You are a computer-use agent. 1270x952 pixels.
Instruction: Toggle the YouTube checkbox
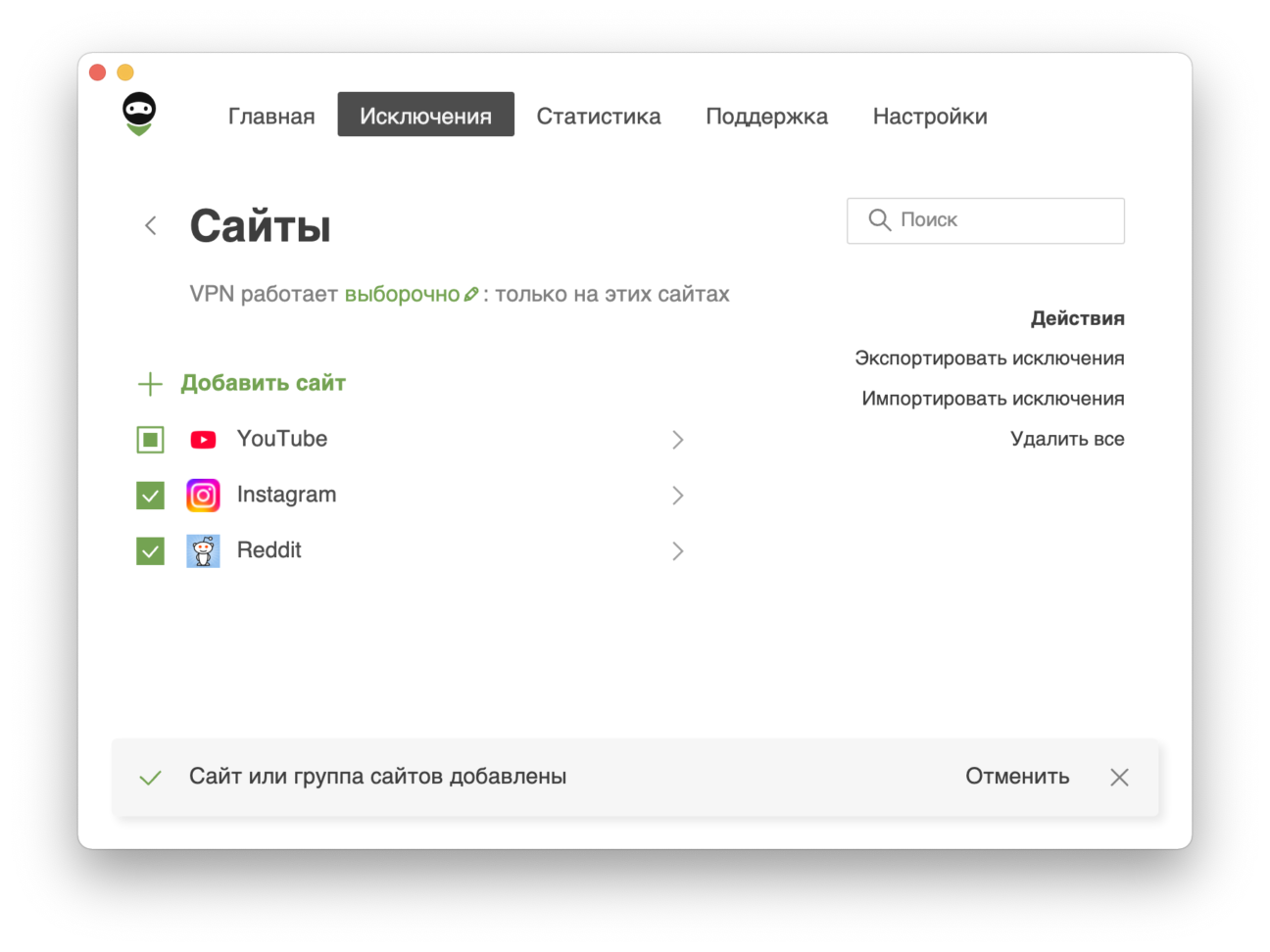pos(150,440)
